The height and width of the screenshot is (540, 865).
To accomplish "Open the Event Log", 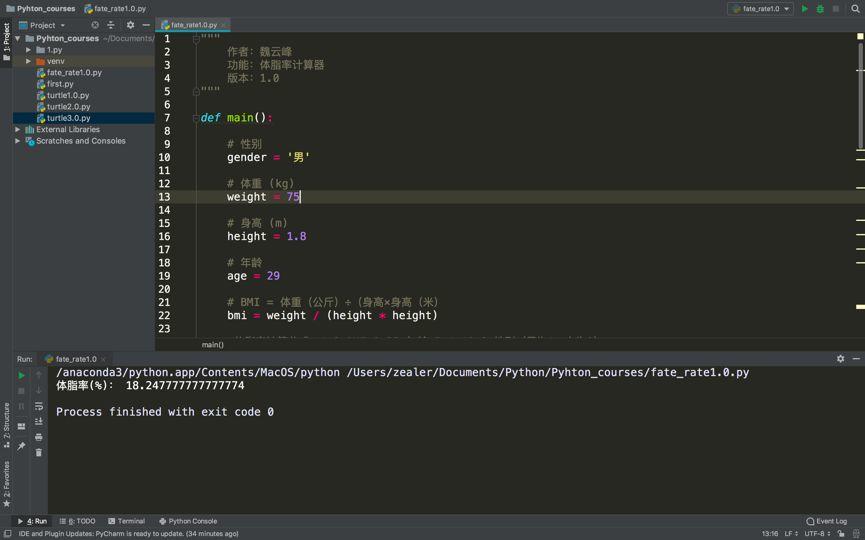I will (x=826, y=521).
